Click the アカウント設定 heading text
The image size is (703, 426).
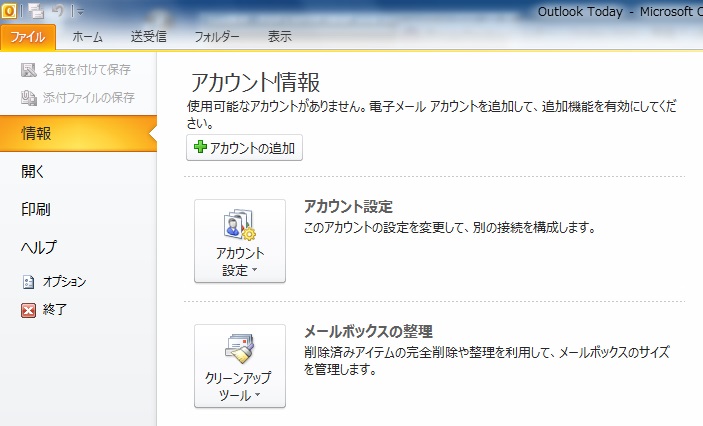tap(348, 207)
